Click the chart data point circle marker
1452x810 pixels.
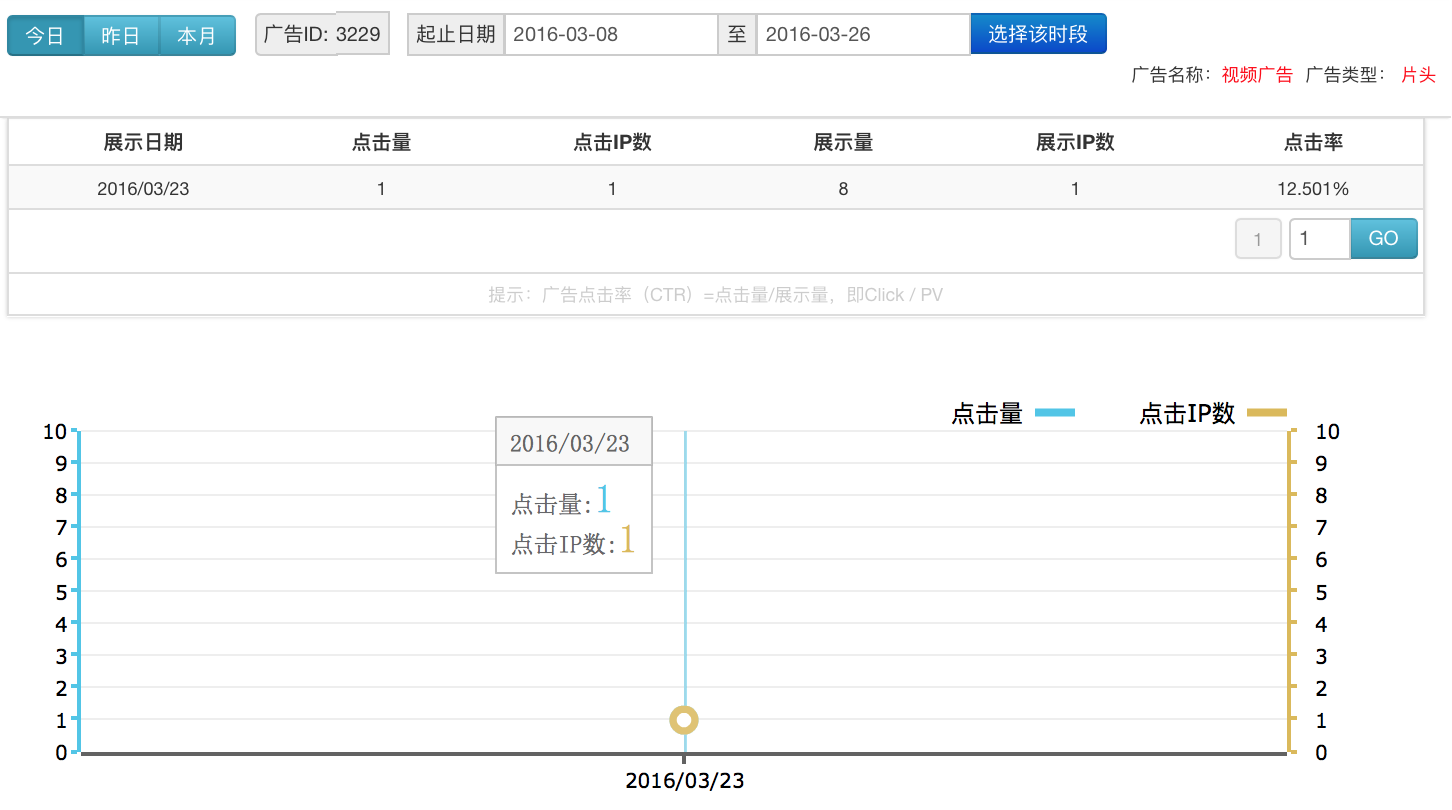click(685, 720)
